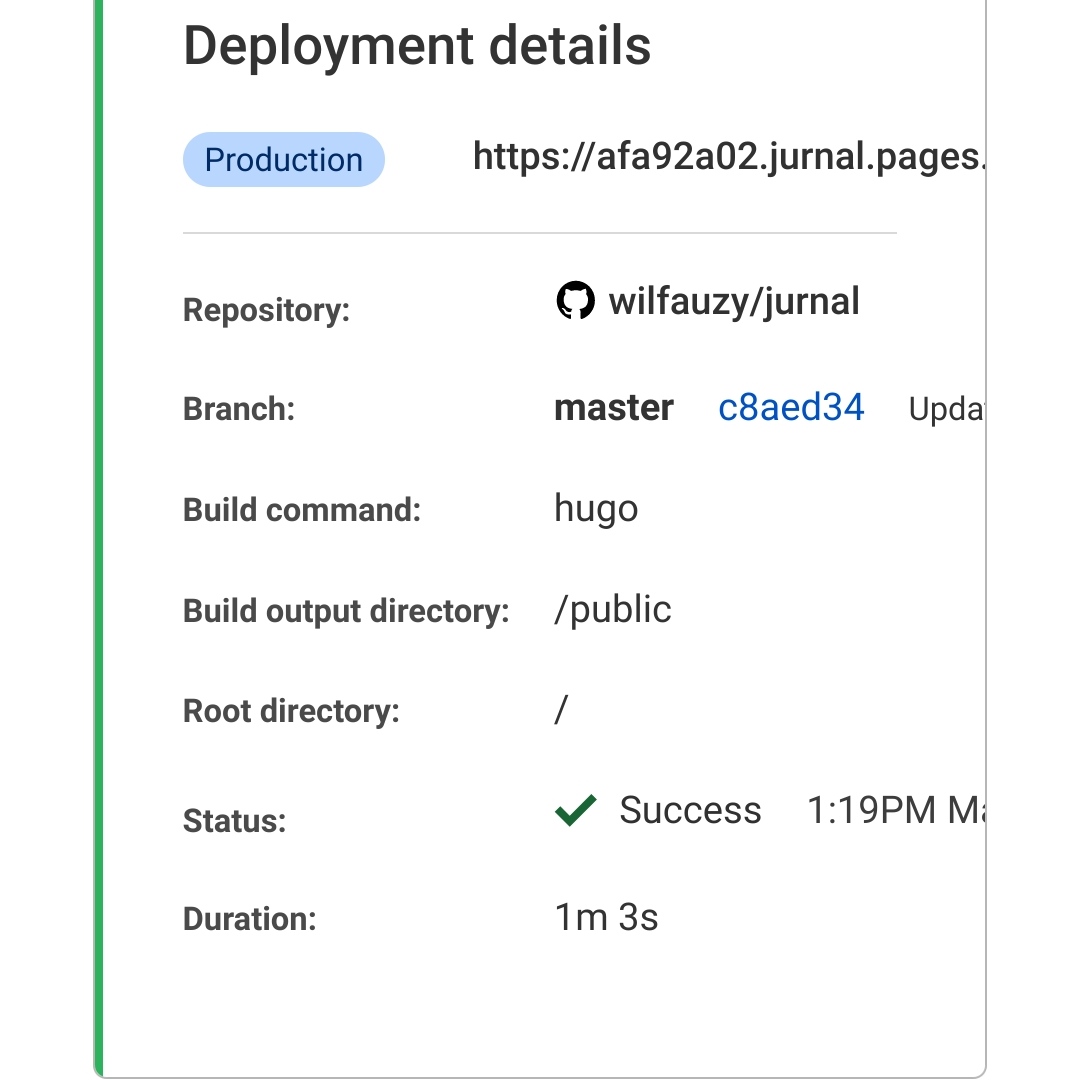Viewport: 1080px width, 1080px height.
Task: Click the 1m 3s duration value
Action: click(606, 917)
